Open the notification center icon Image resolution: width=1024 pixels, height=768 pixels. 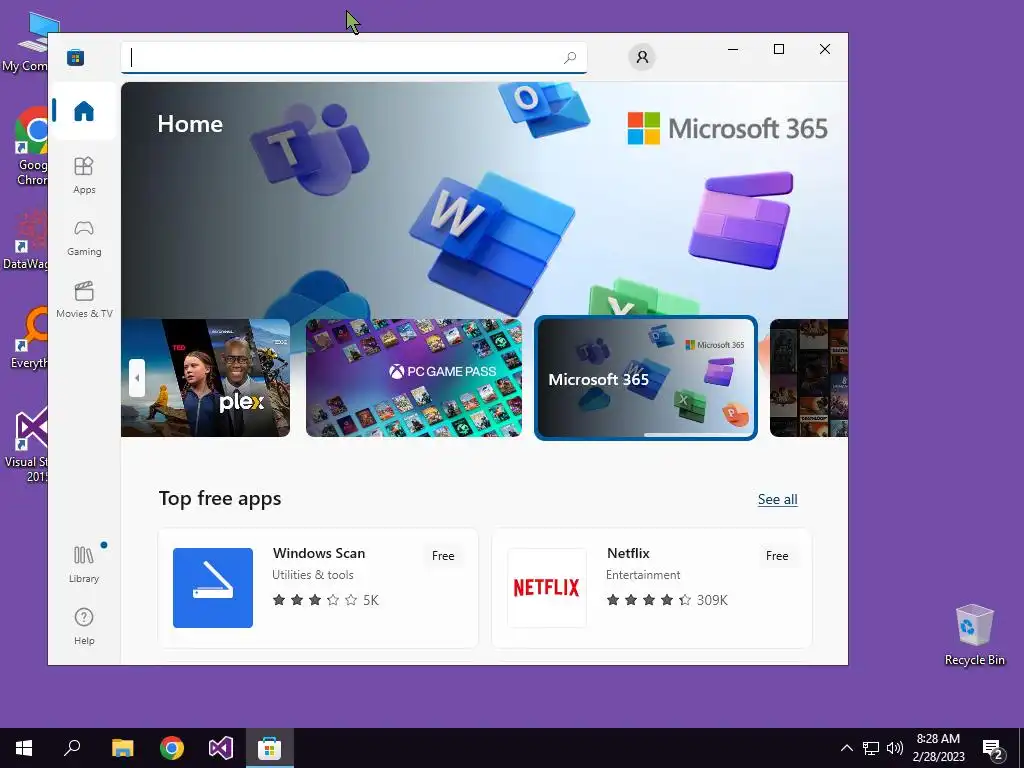(x=993, y=749)
